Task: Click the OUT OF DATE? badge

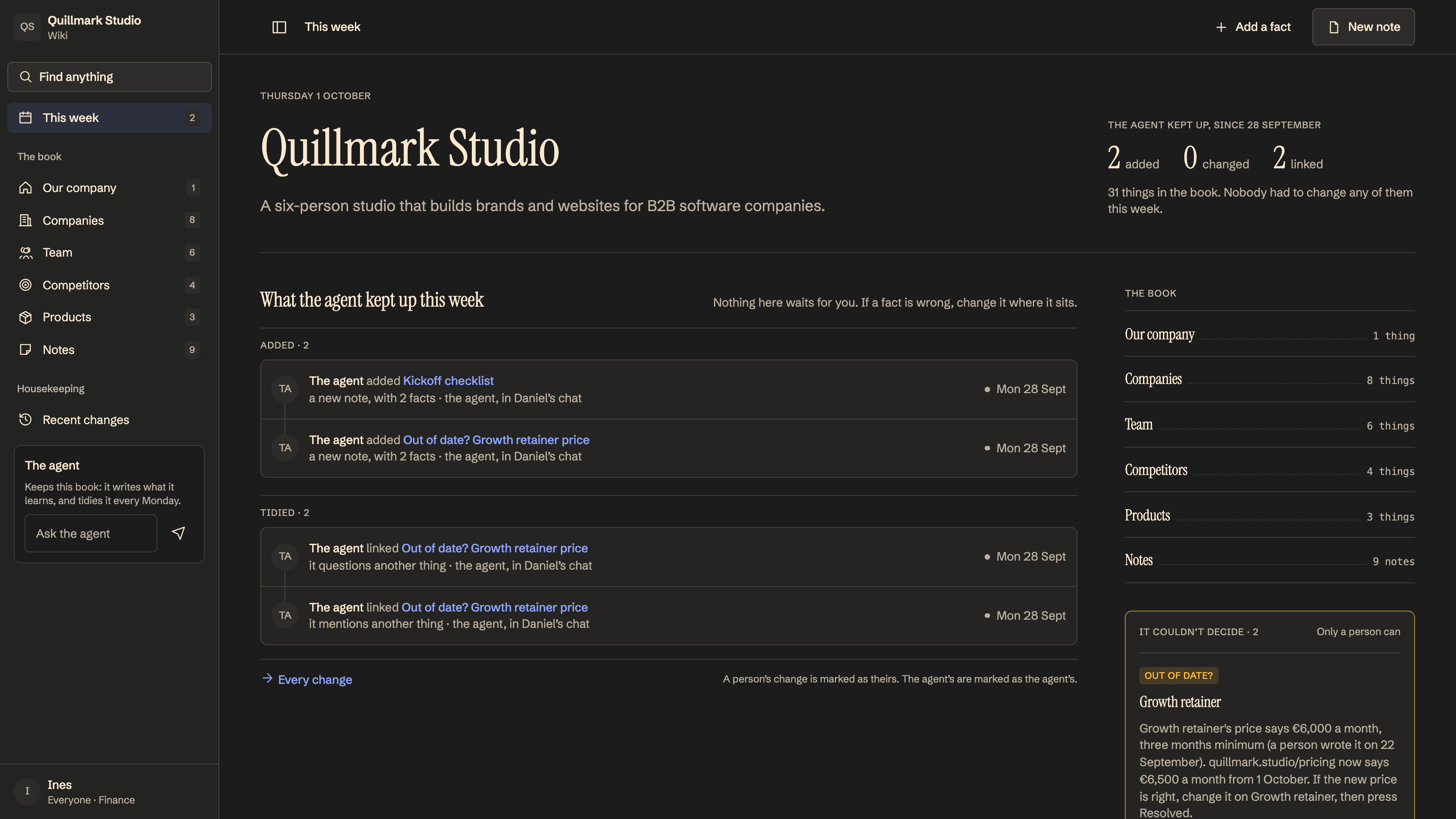Action: pyautogui.click(x=1178, y=675)
